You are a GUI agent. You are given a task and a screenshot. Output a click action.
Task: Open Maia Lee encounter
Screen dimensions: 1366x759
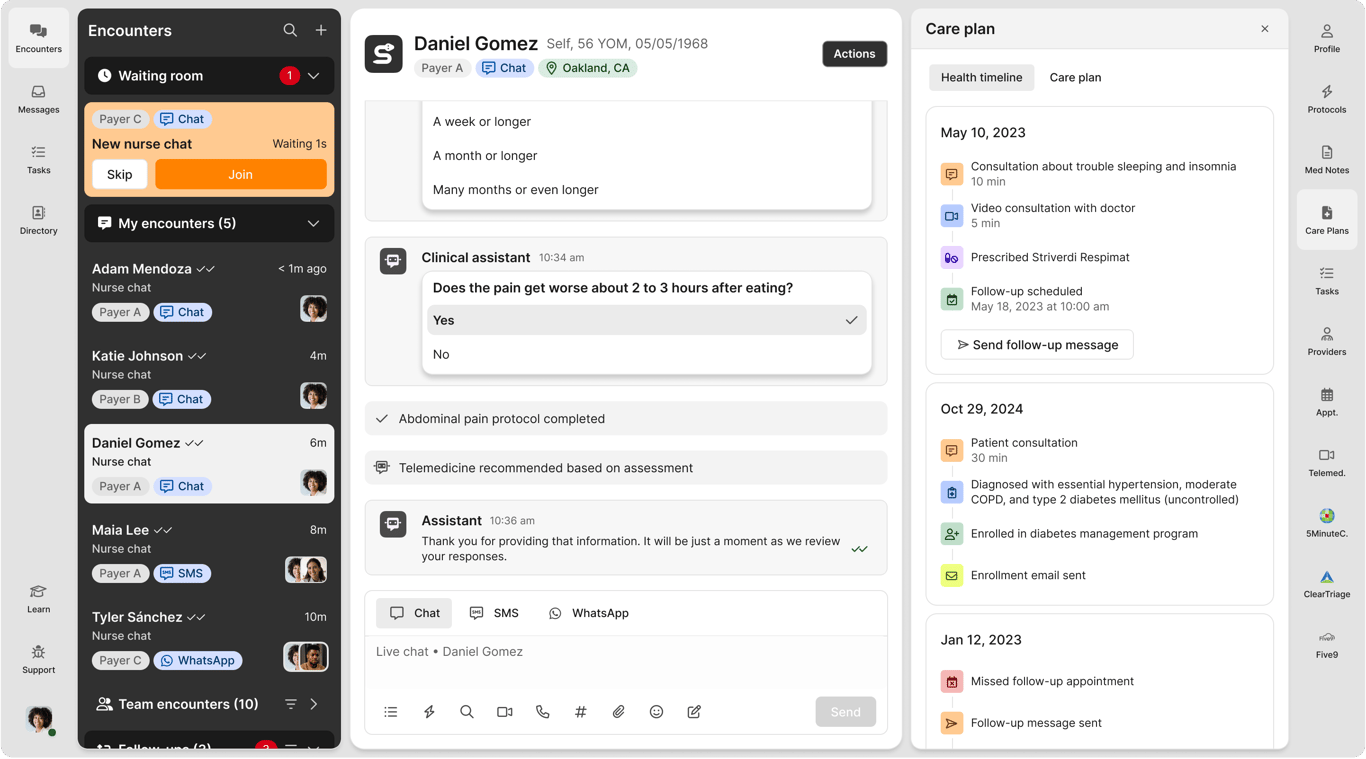coord(209,551)
